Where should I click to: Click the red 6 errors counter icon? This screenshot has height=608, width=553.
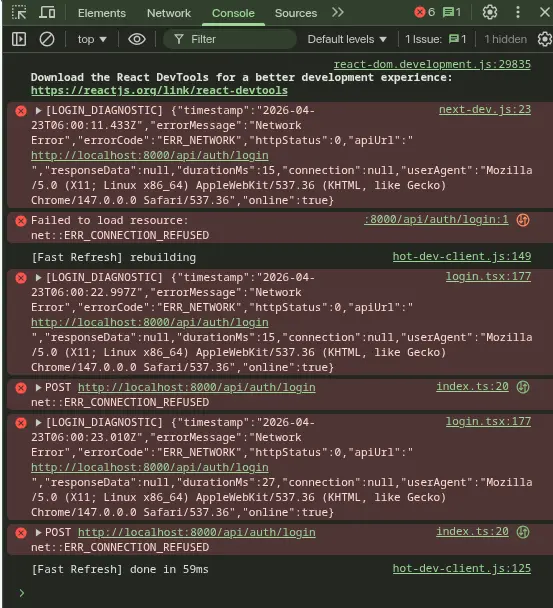tap(425, 12)
